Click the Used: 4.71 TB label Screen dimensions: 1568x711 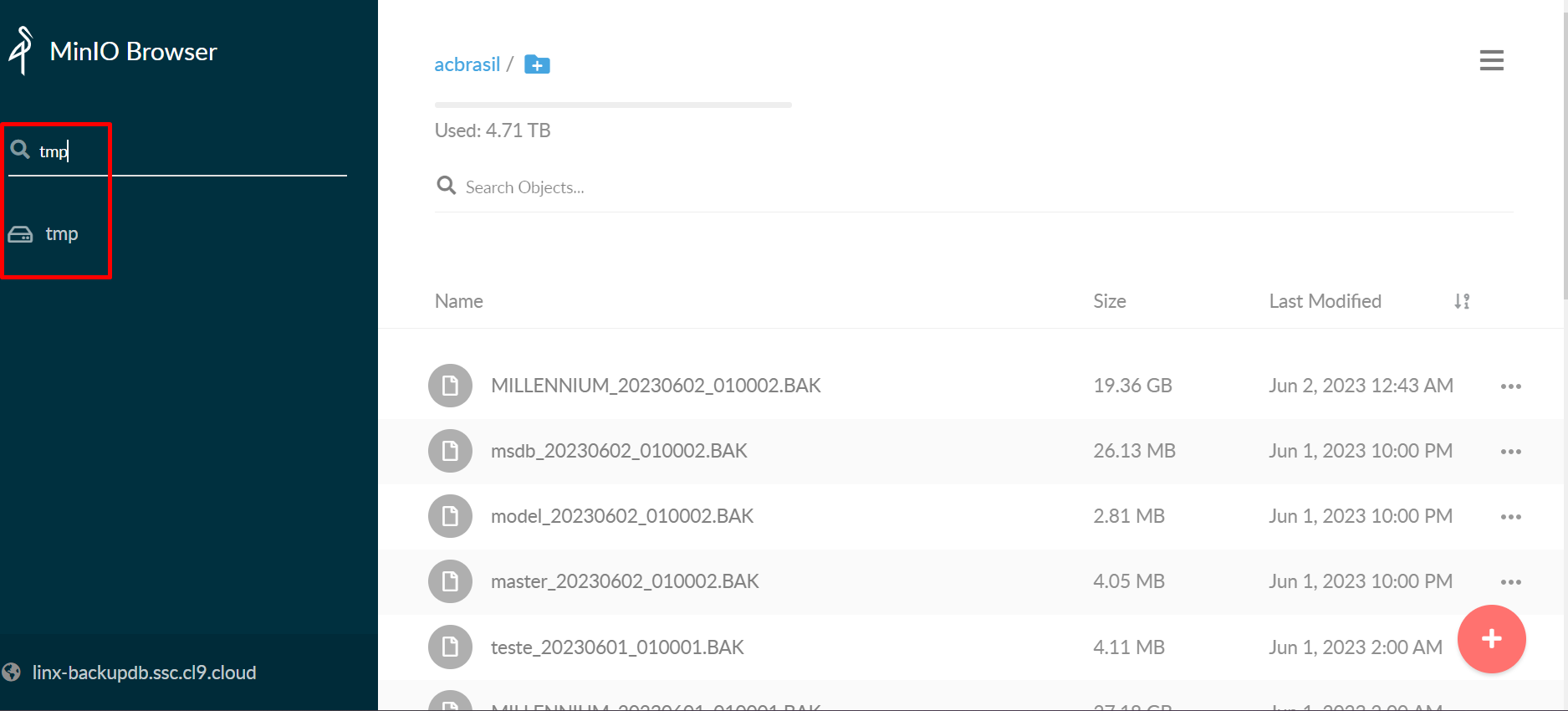pos(493,130)
